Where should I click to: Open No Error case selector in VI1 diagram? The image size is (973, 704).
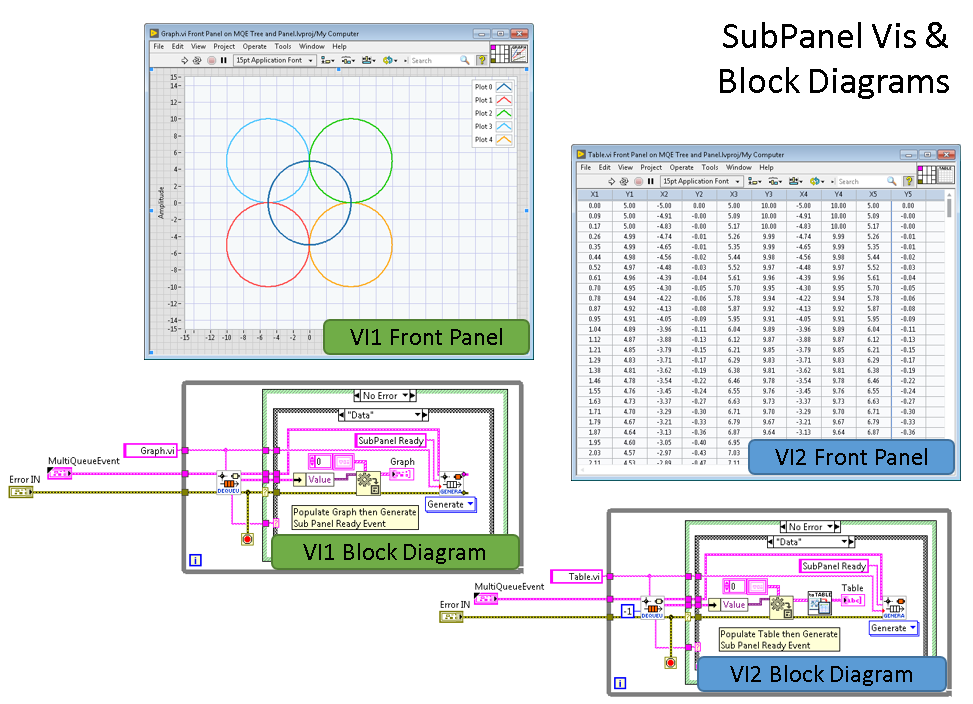(x=385, y=396)
